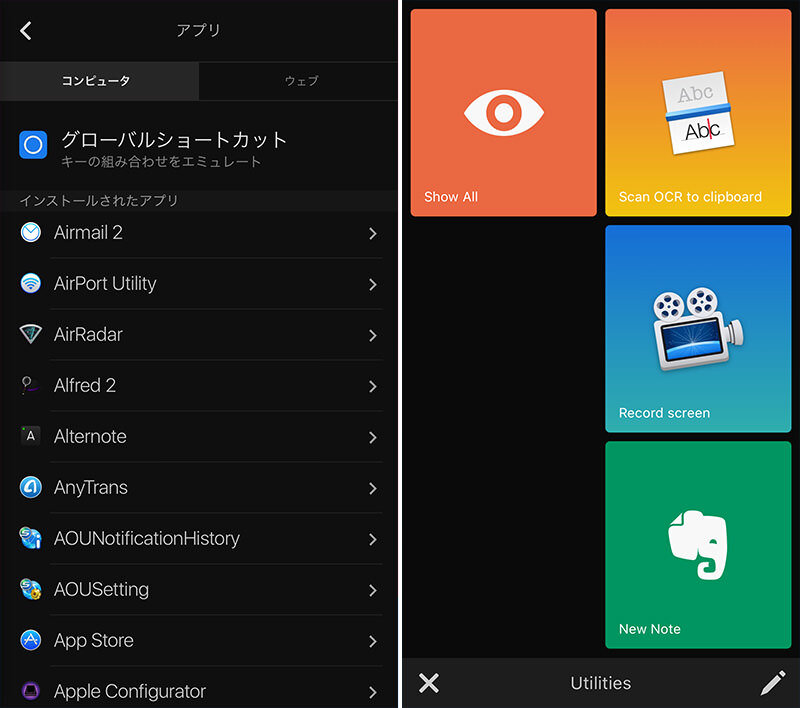Tap the Utilities title in bottom bar
800x708 pixels.
coord(601,683)
